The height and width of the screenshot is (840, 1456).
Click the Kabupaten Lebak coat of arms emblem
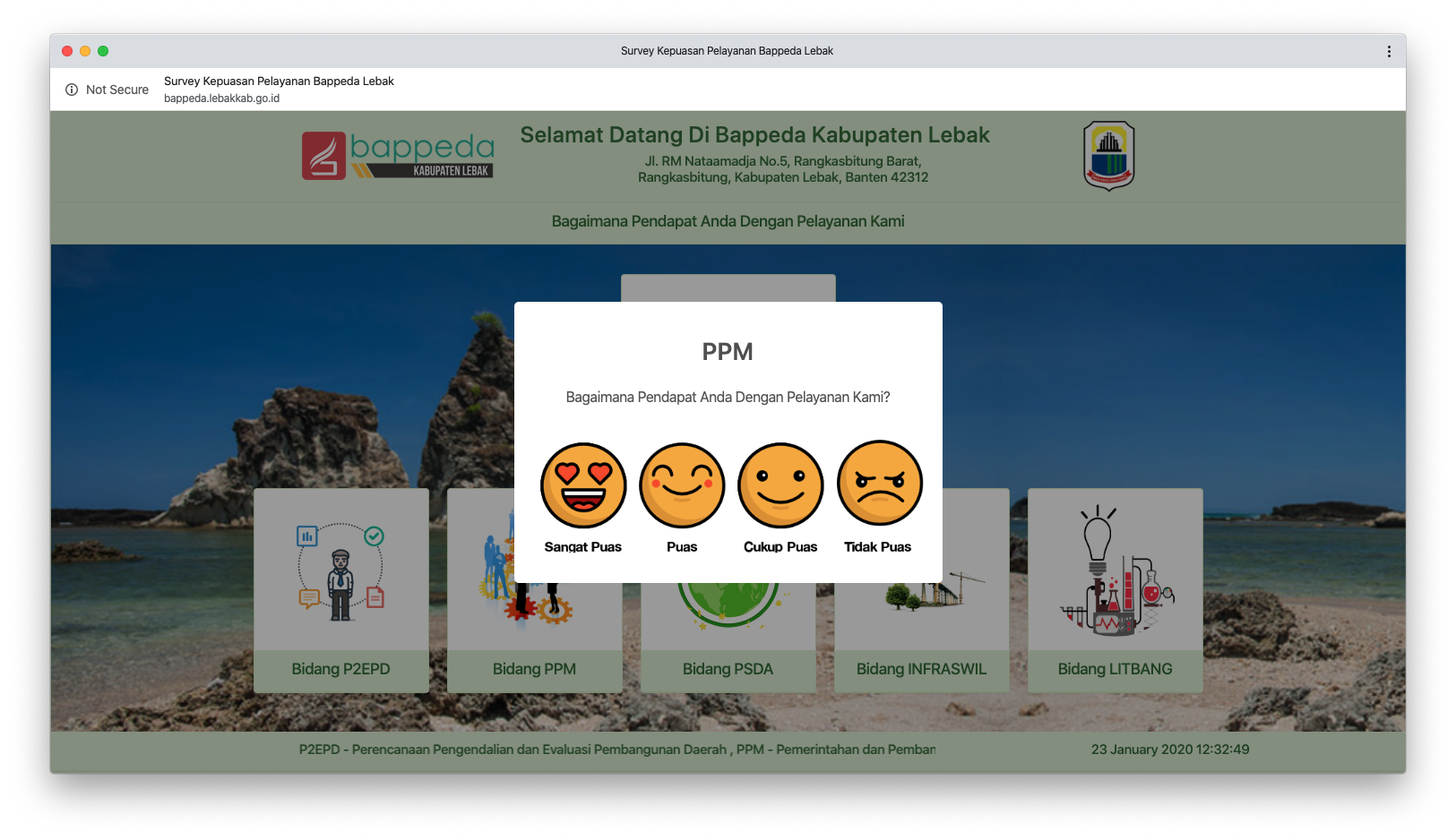(1108, 154)
